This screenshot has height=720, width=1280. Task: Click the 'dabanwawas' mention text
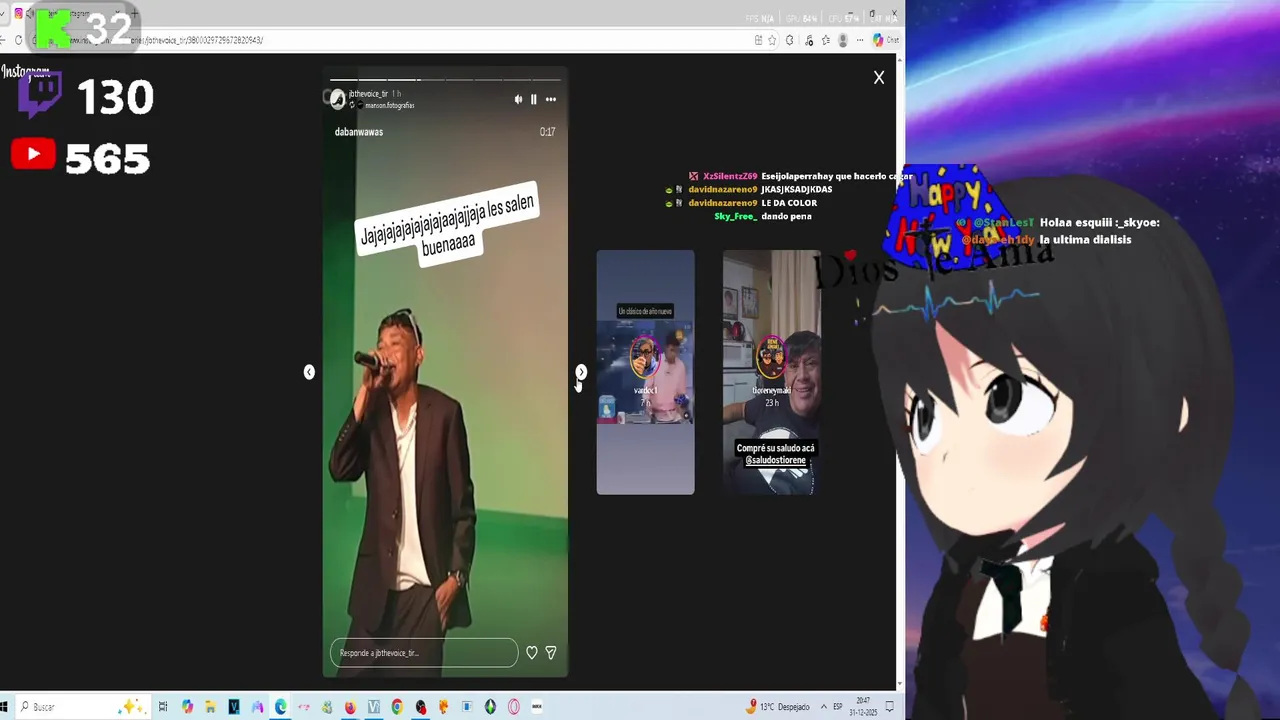click(x=359, y=132)
